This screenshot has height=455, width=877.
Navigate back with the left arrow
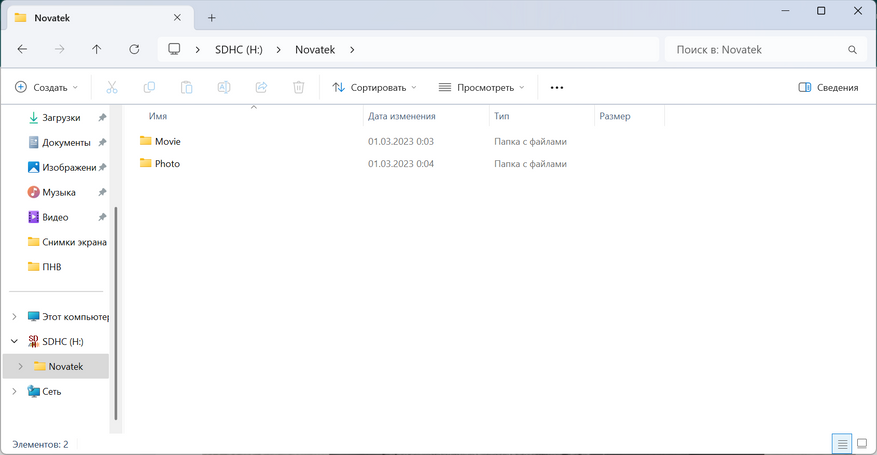(22, 49)
